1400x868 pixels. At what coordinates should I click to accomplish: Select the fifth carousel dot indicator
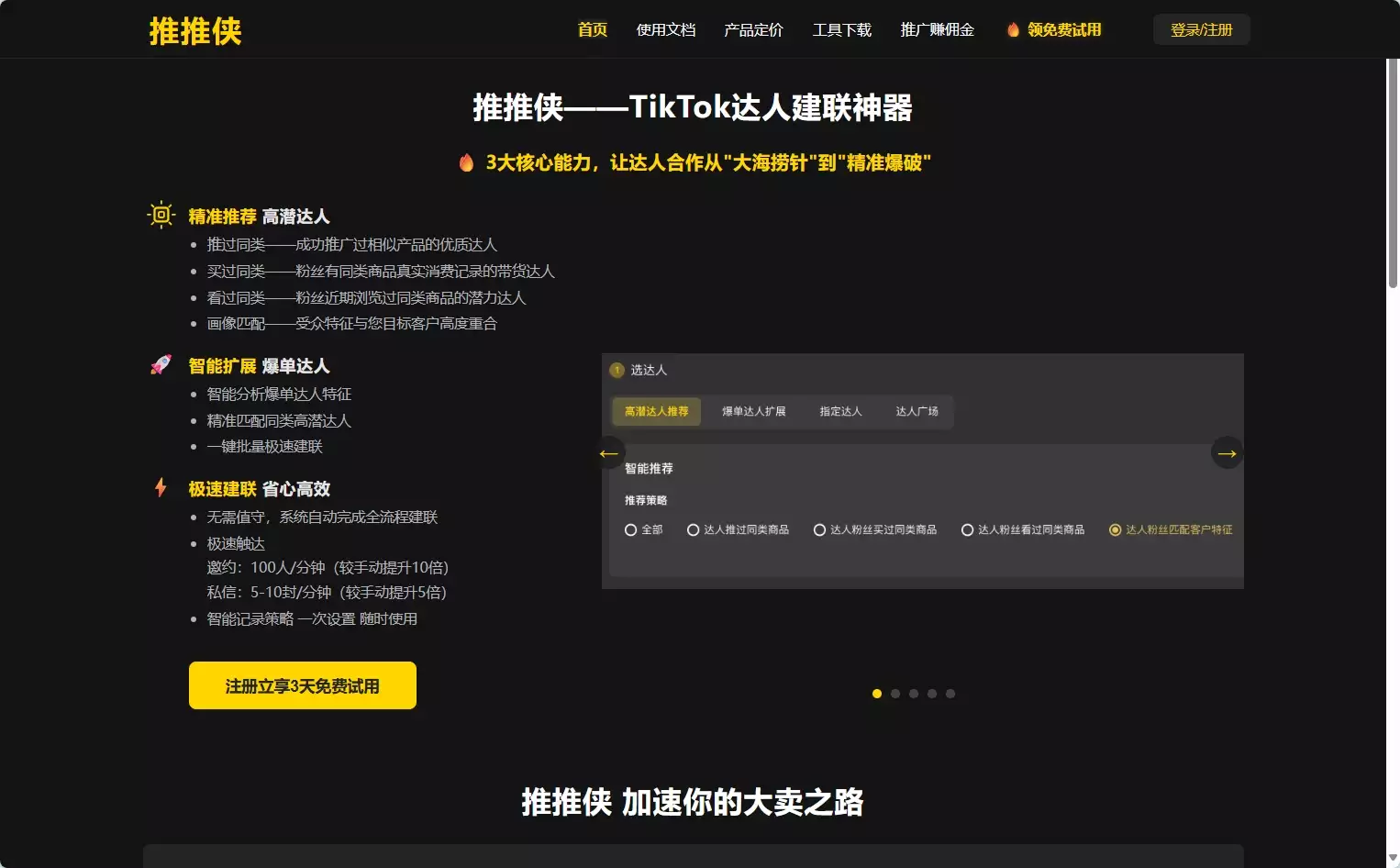[x=950, y=694]
